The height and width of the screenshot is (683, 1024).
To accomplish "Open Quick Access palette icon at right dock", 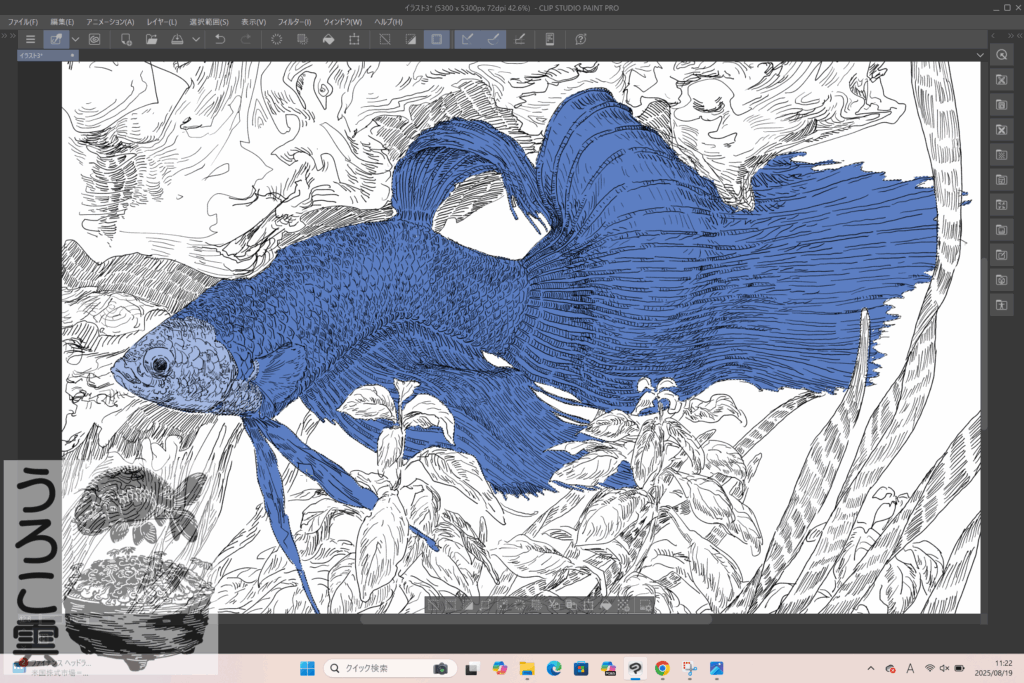I will 1001,56.
